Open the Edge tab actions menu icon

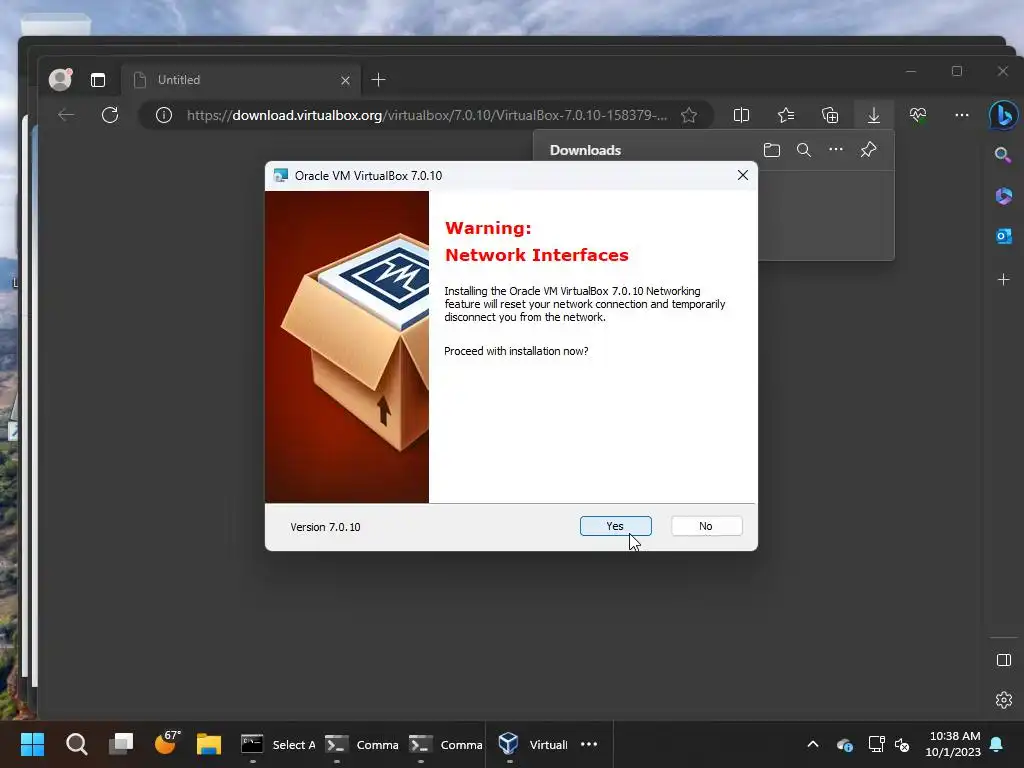pos(98,80)
